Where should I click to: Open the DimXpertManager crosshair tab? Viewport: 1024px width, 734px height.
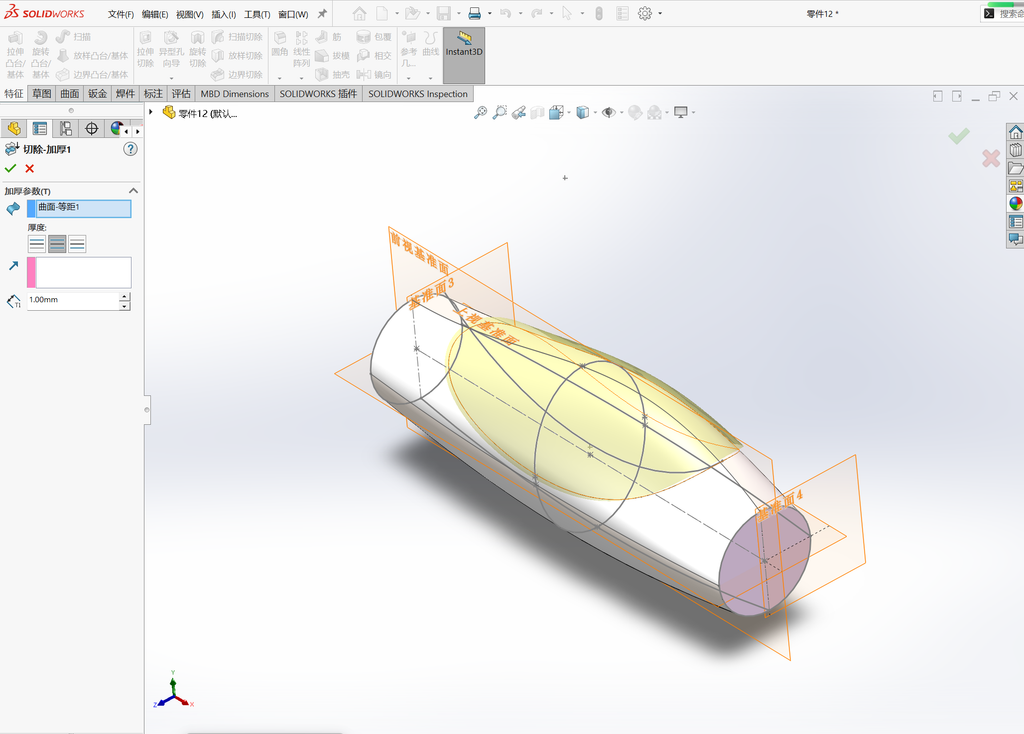pyautogui.click(x=91, y=129)
